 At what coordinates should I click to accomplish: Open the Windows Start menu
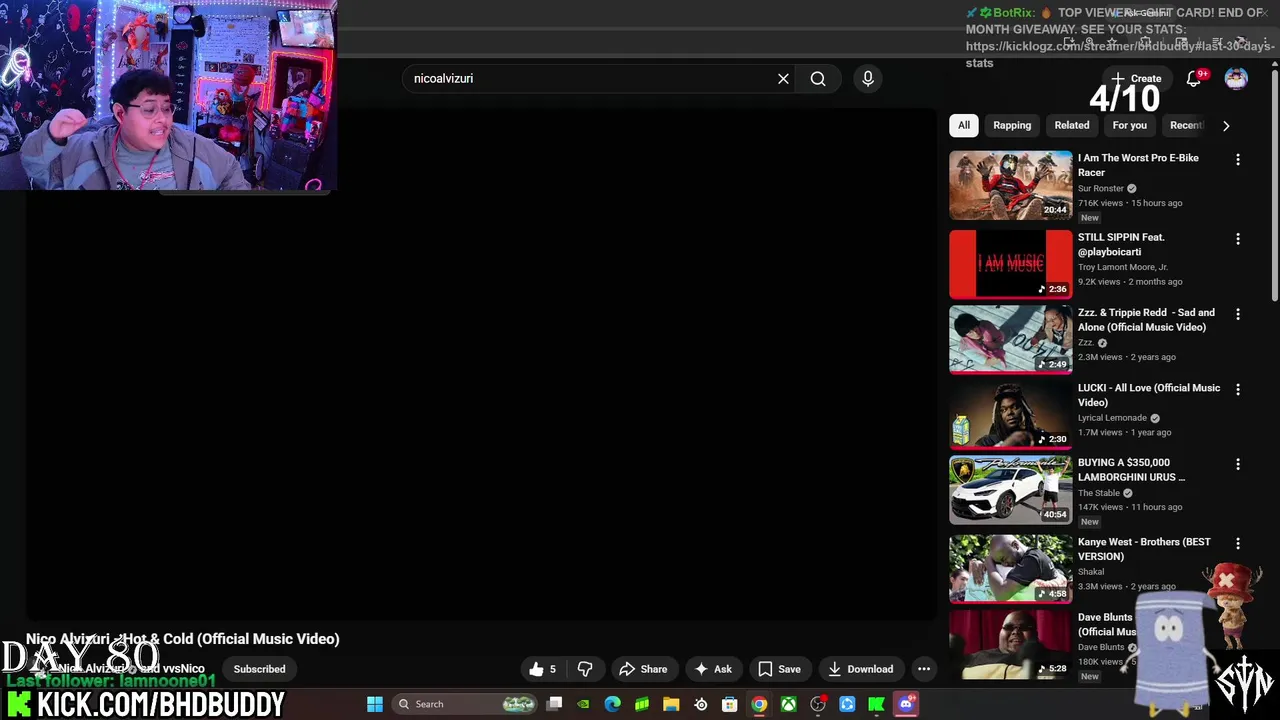click(x=375, y=704)
